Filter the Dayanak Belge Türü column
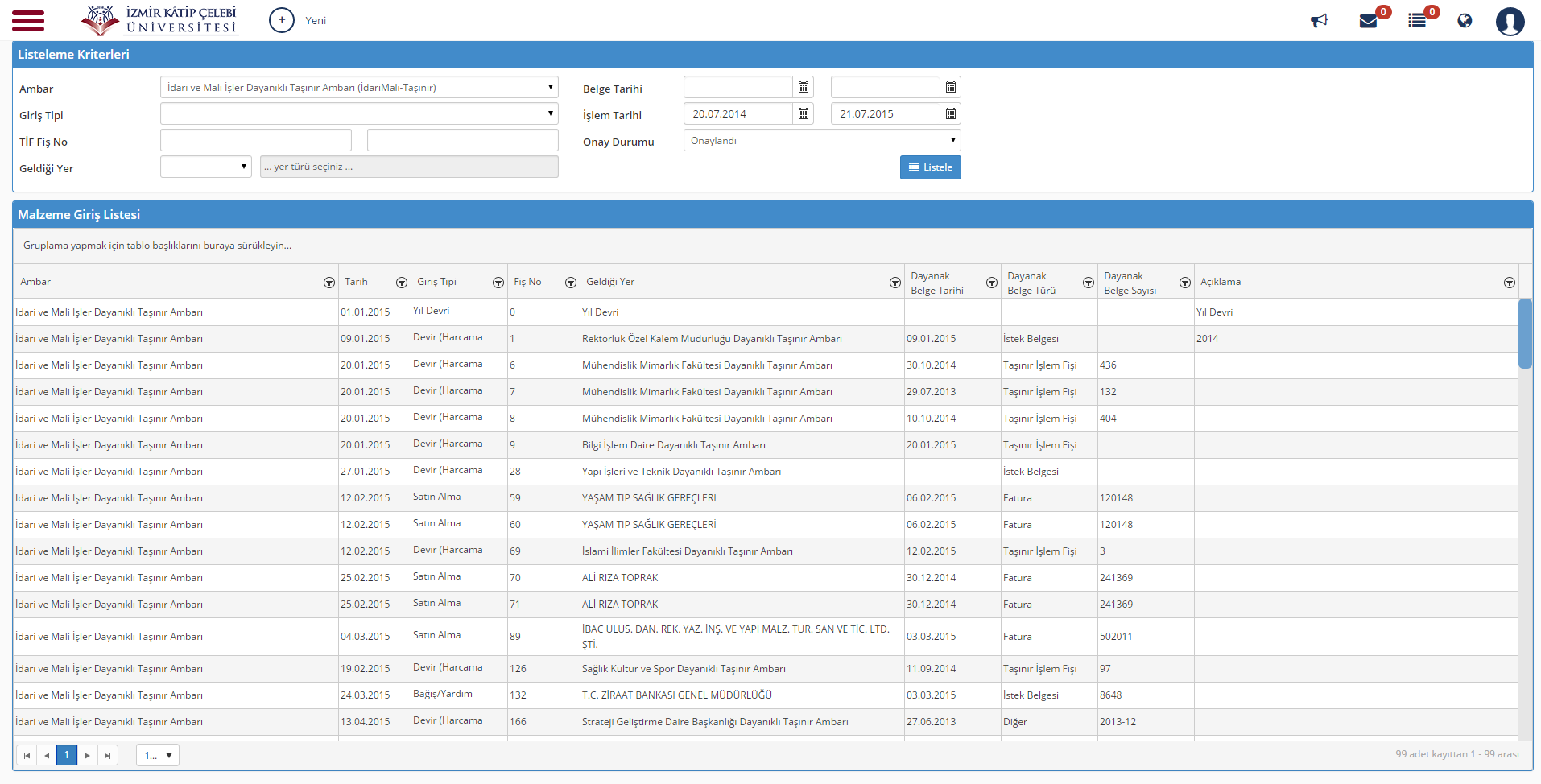Image resolution: width=1541 pixels, height=784 pixels. point(1089,283)
